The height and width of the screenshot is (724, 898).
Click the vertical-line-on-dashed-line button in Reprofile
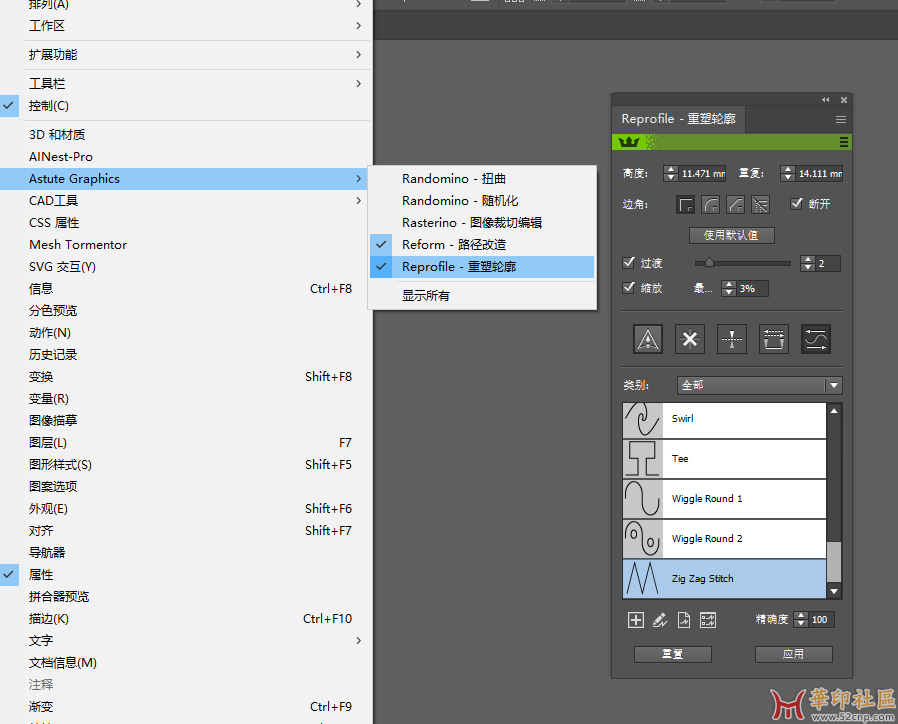click(x=732, y=339)
